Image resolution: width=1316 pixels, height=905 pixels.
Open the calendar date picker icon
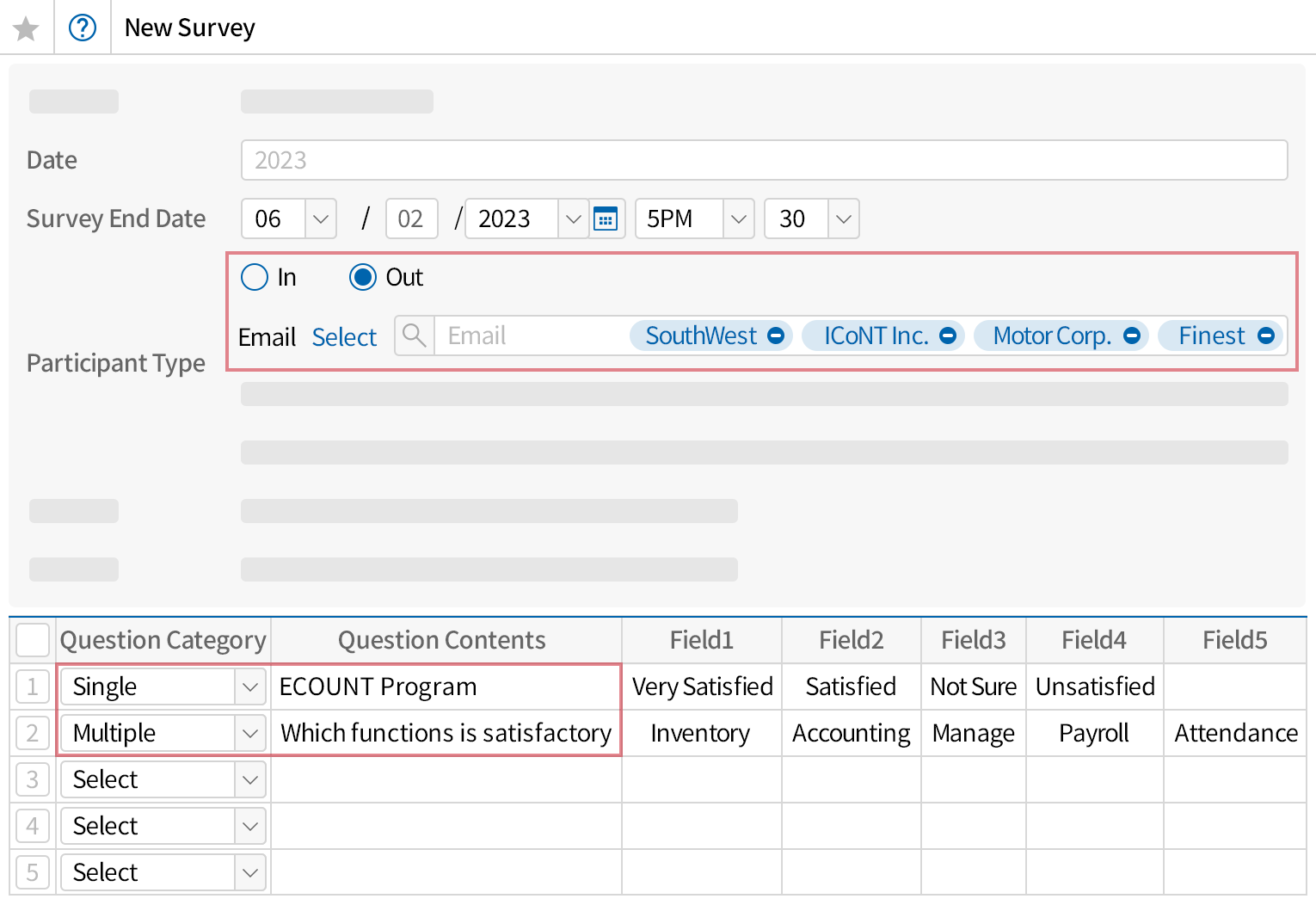point(606,219)
